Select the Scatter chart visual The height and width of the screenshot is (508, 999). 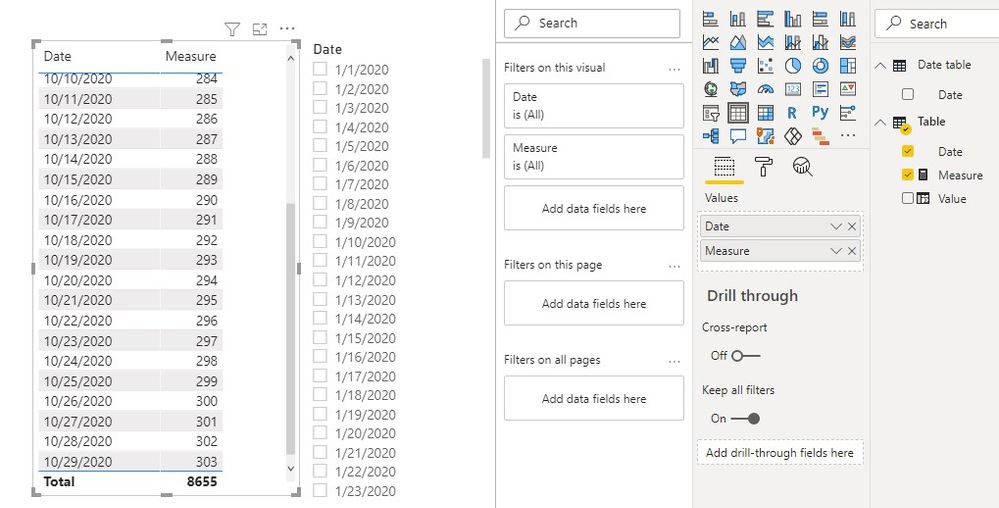pyautogui.click(x=765, y=65)
